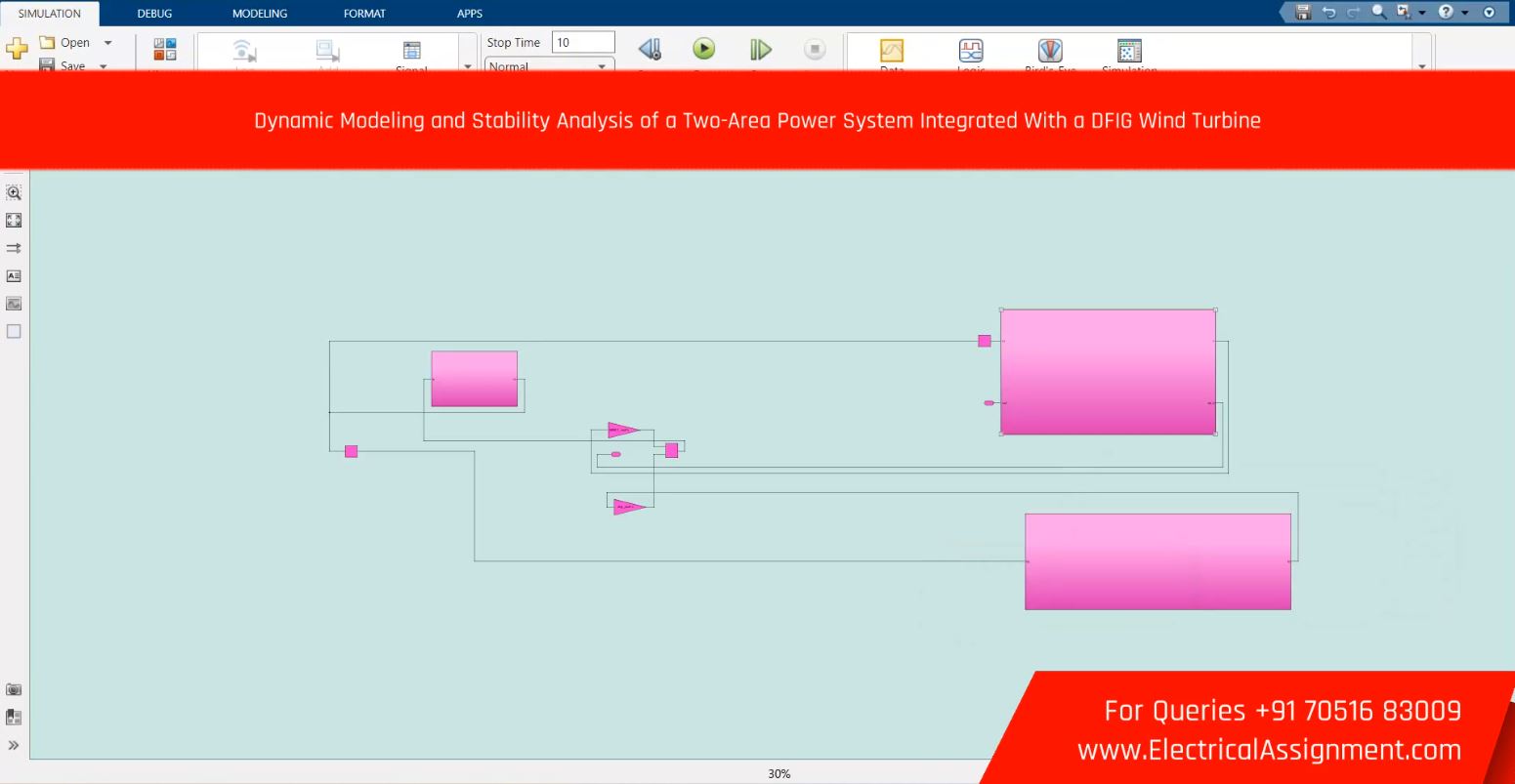This screenshot has width=1515, height=784.
Task: Click the Stop Time input field
Action: (x=583, y=42)
